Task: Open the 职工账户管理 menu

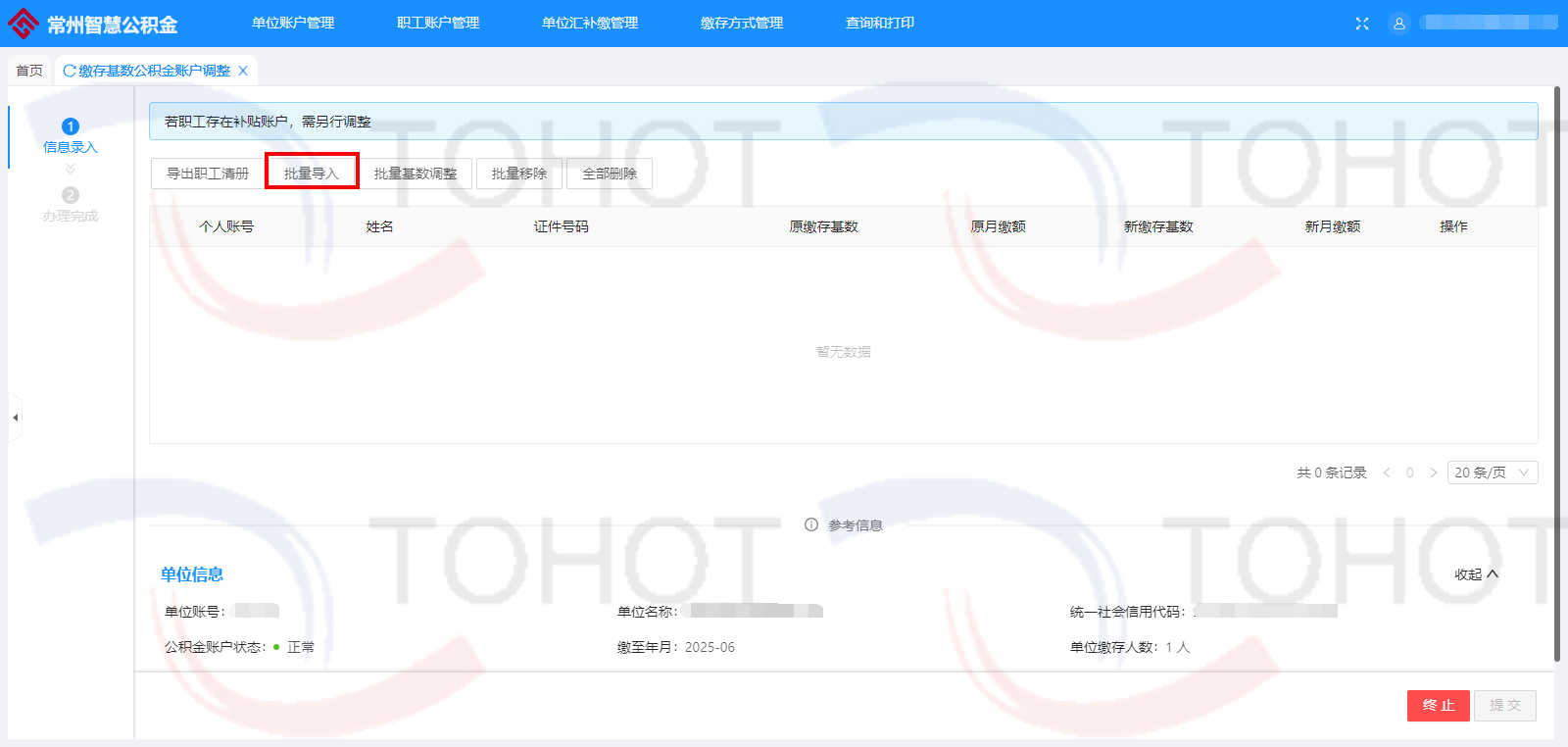Action: click(x=438, y=24)
